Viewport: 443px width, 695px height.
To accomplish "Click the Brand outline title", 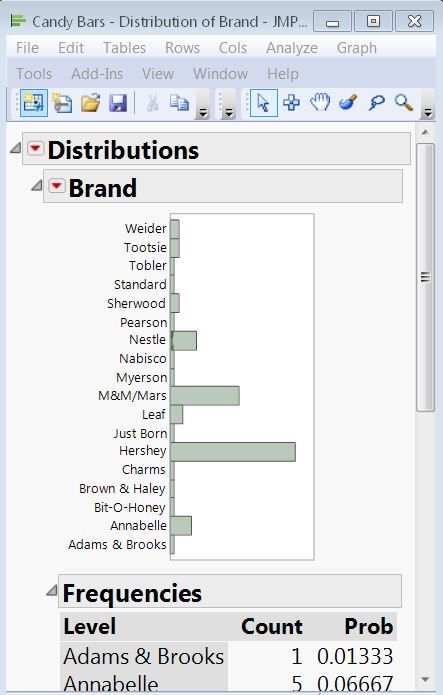I will [x=103, y=188].
